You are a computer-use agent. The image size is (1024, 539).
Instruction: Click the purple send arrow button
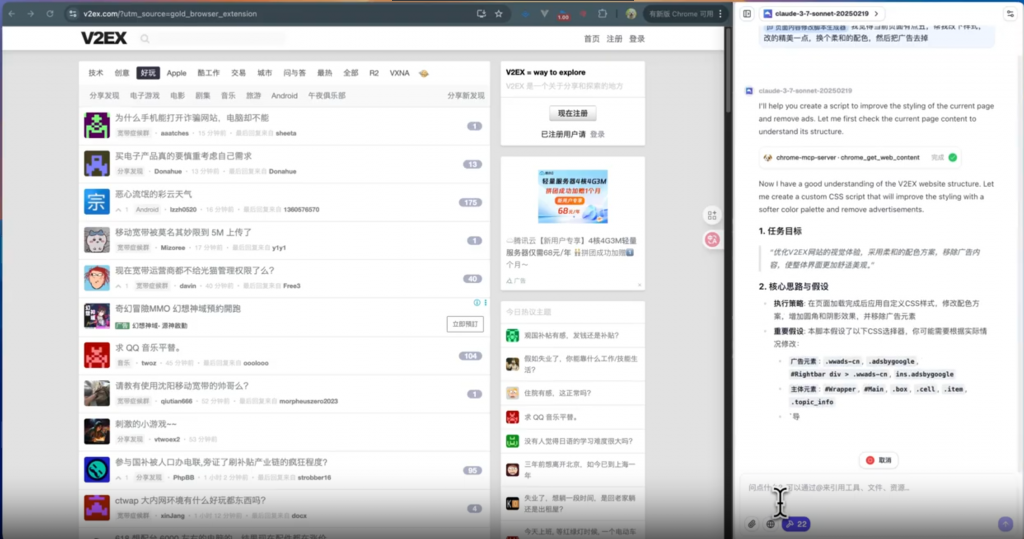1005,524
